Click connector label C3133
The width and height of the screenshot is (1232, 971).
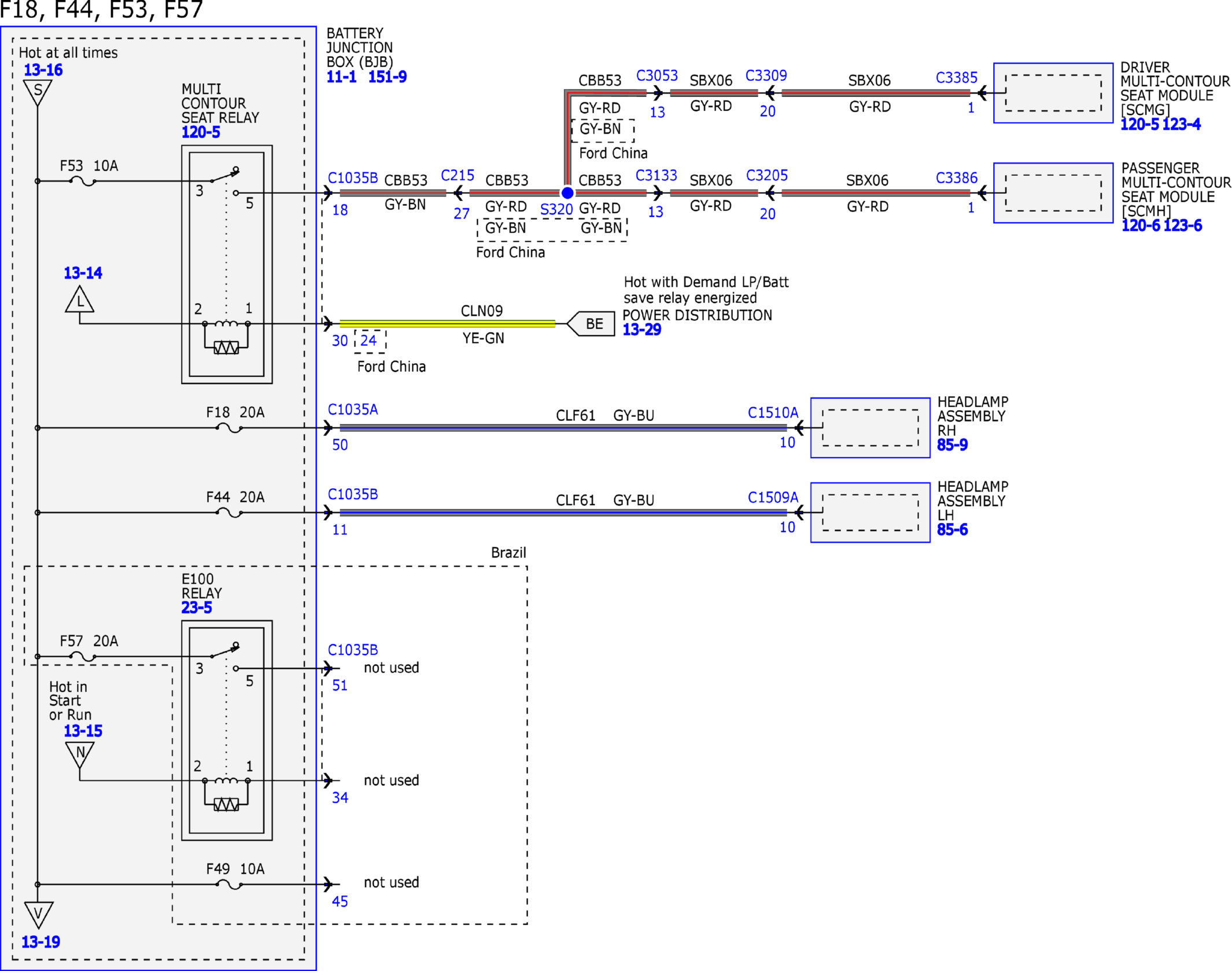click(x=656, y=175)
